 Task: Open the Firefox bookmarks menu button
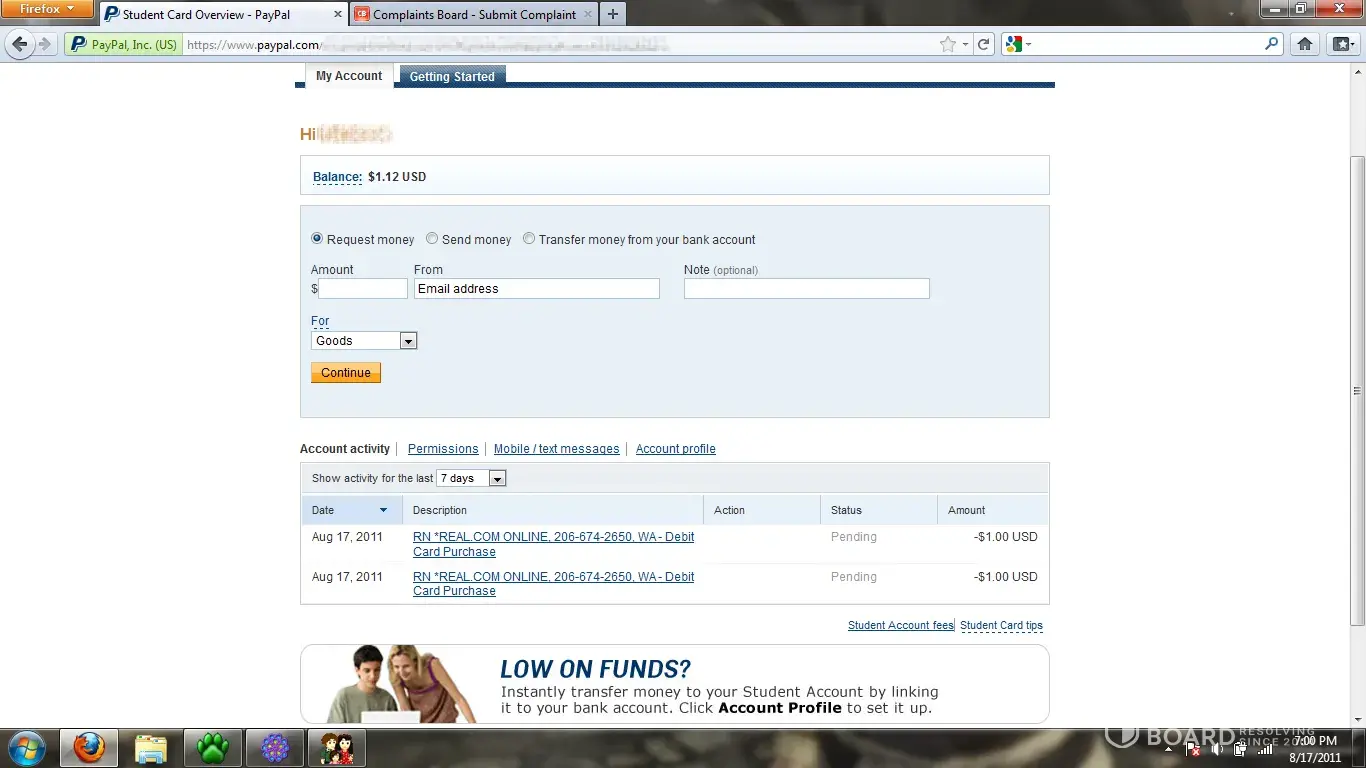[x=1341, y=44]
